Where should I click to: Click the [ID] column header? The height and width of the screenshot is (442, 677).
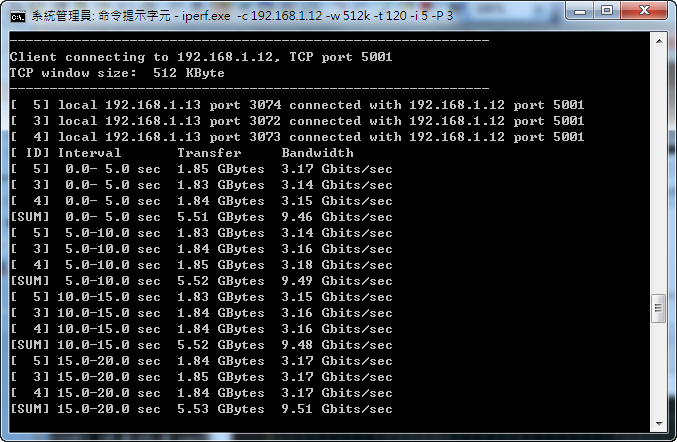(30, 153)
